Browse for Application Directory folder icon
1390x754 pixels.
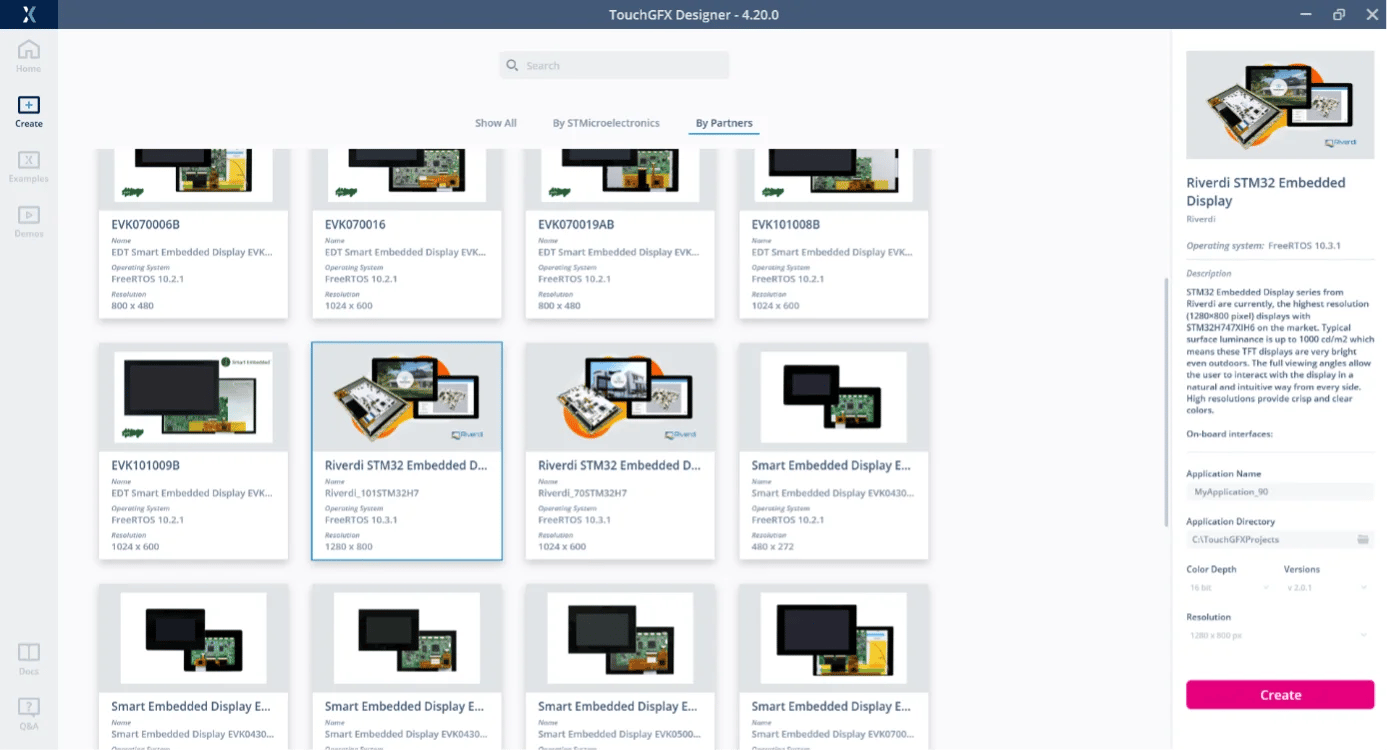coord(1363,540)
